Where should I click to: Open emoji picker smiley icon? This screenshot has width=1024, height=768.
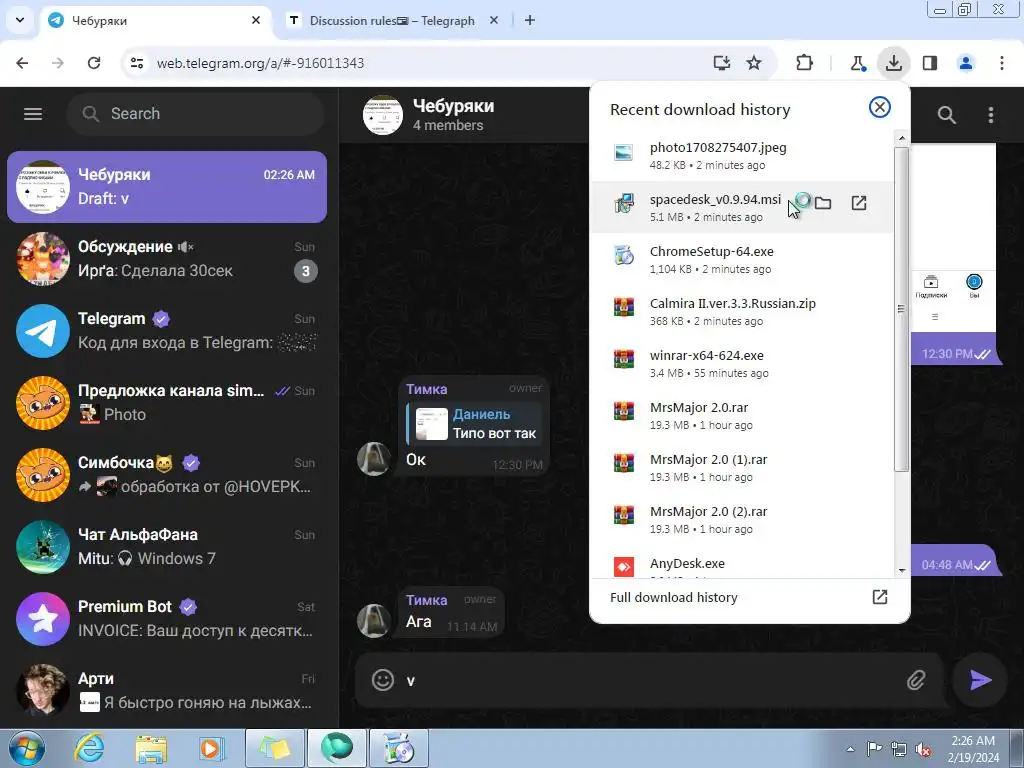[383, 680]
